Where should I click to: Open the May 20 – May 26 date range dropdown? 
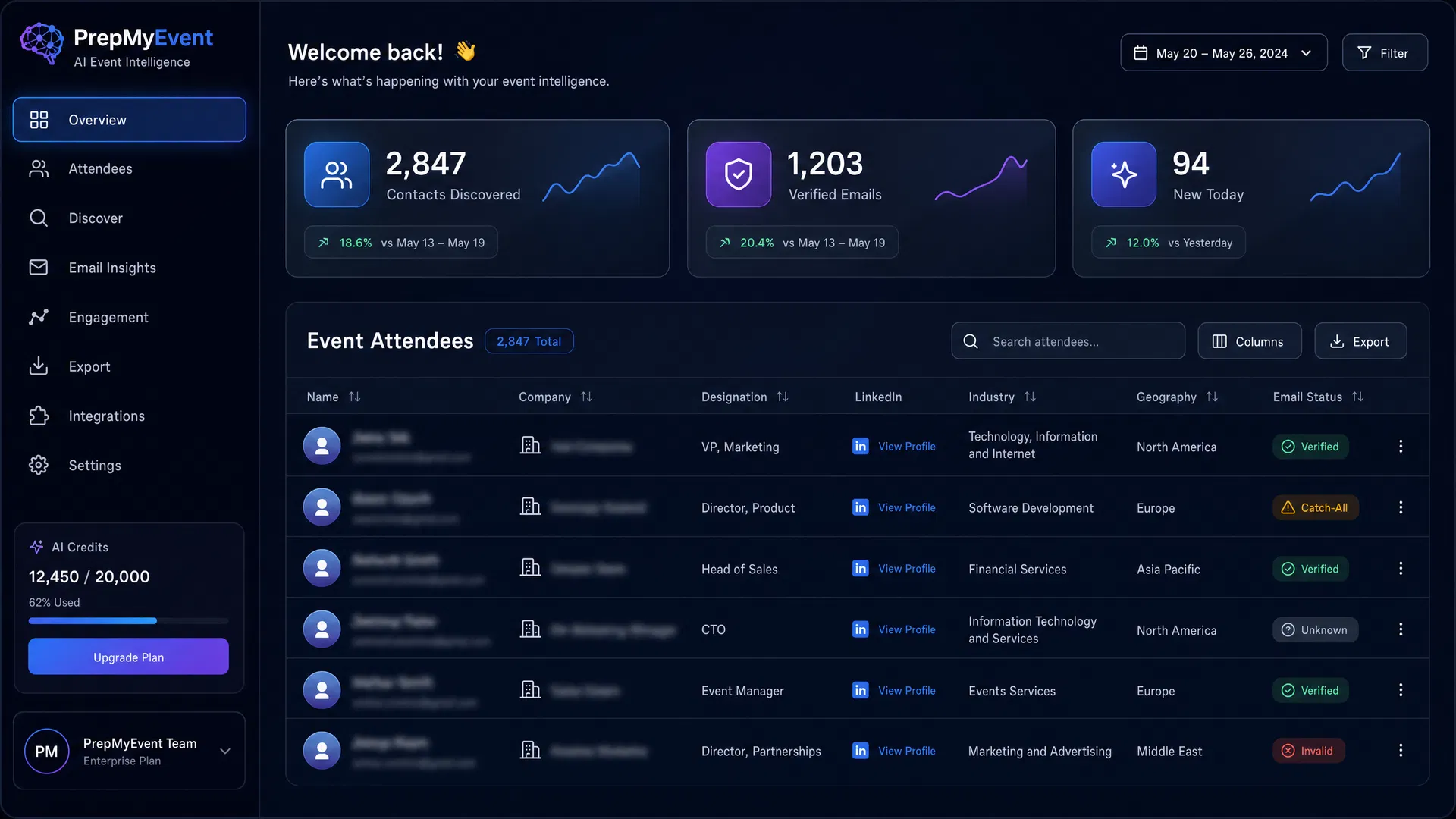click(x=1224, y=53)
